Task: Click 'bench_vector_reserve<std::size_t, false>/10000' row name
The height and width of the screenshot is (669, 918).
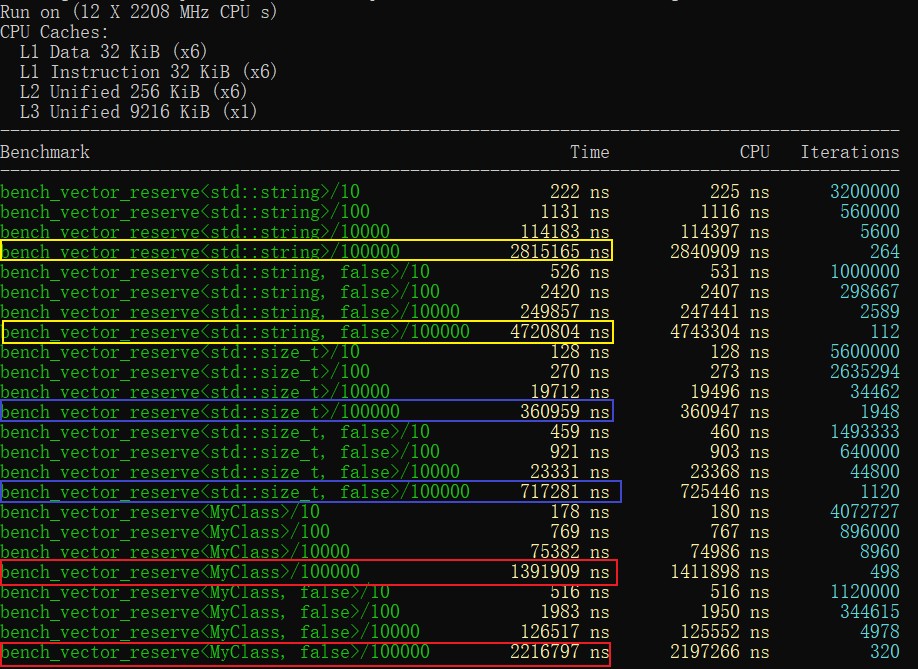Action: pyautogui.click(x=230, y=472)
